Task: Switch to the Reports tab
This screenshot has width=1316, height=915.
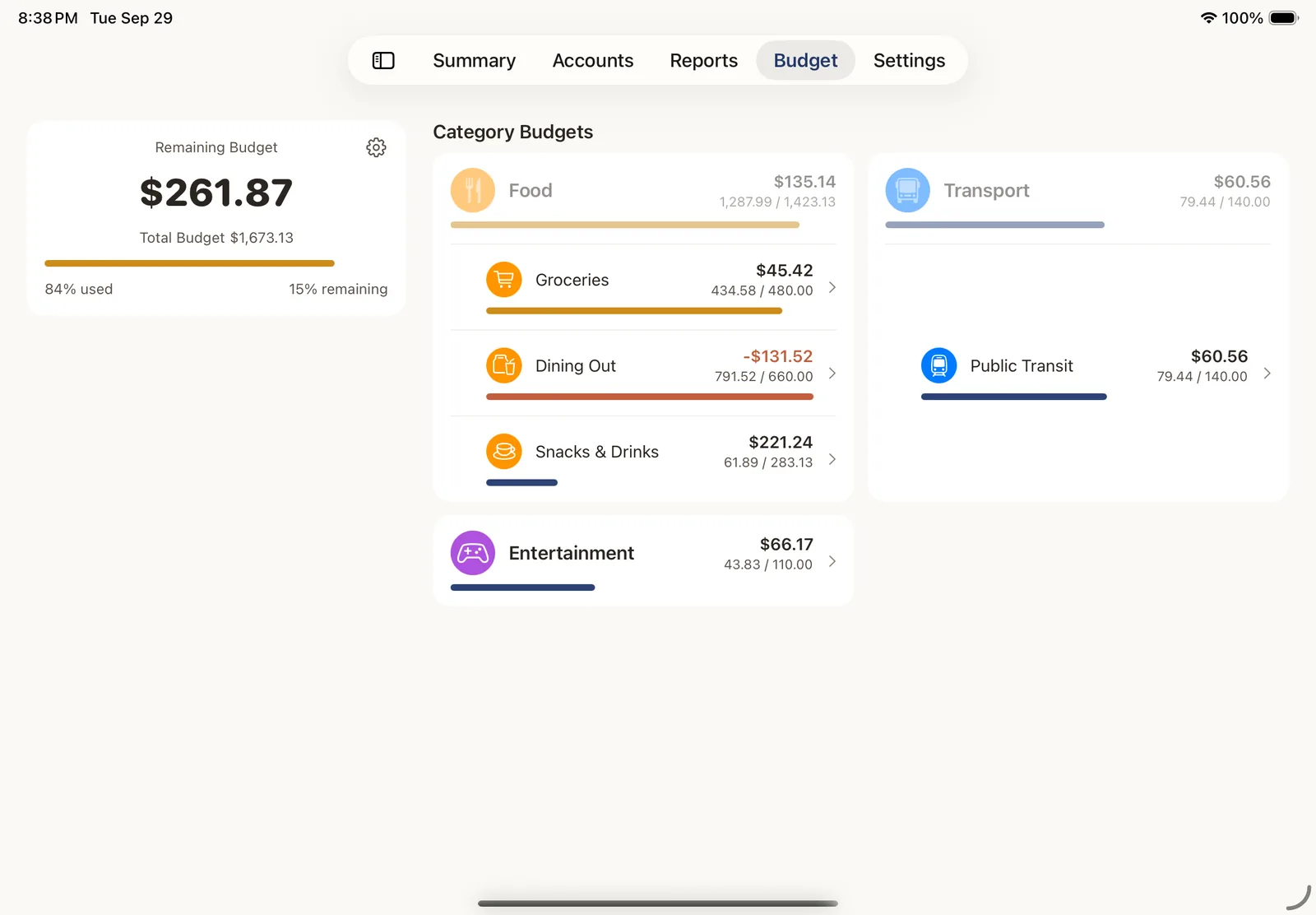Action: coord(704,60)
